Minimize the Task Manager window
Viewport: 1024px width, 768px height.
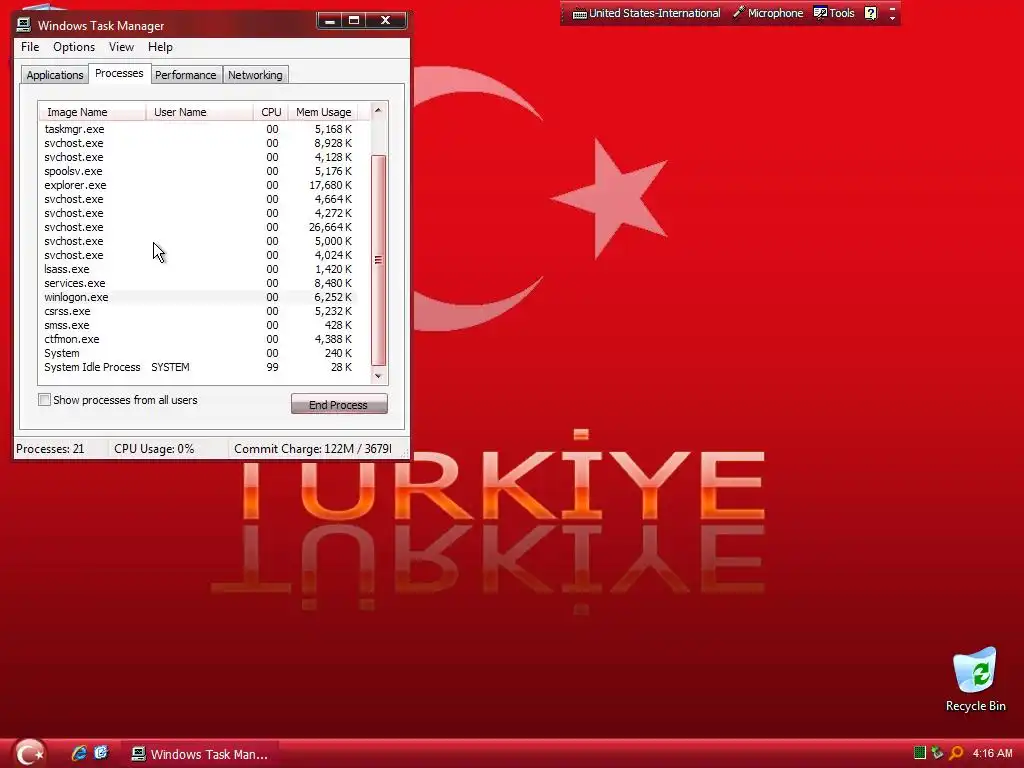click(330, 21)
